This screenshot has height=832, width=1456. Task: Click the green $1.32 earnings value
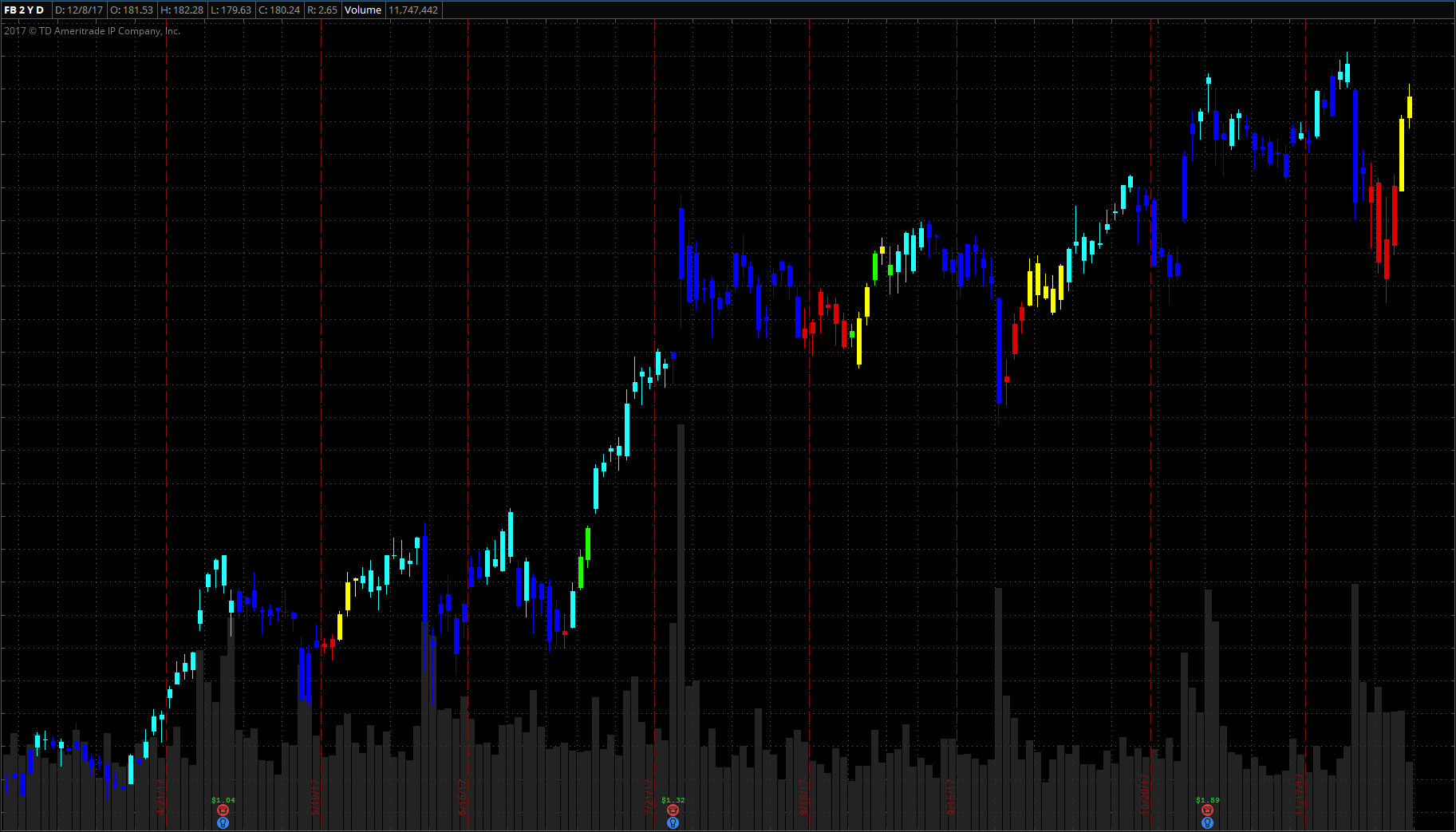(673, 800)
